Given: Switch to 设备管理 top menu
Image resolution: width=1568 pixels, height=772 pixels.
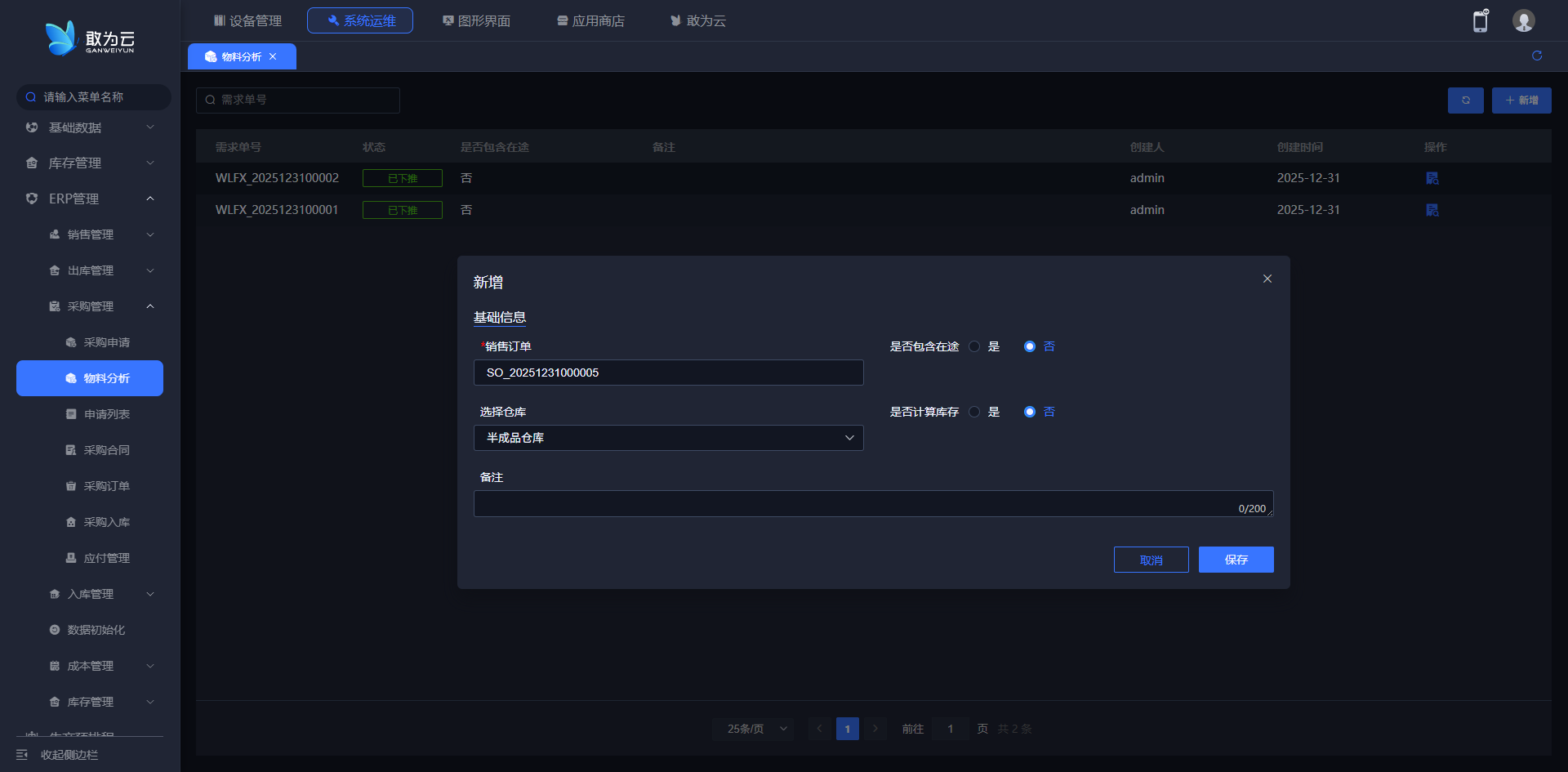Looking at the screenshot, I should coord(247,20).
